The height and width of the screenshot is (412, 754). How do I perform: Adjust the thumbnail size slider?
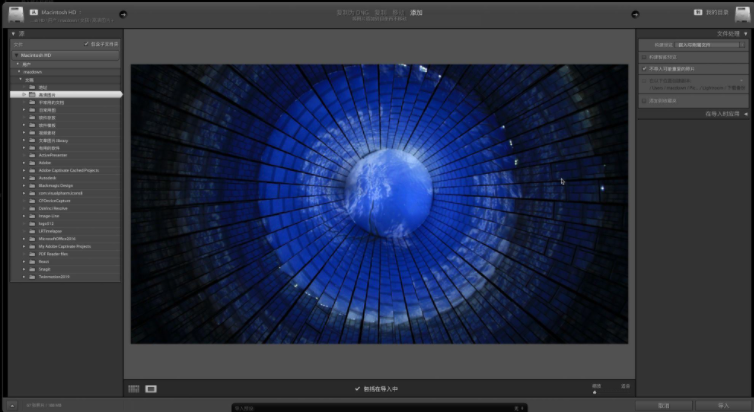tap(594, 391)
